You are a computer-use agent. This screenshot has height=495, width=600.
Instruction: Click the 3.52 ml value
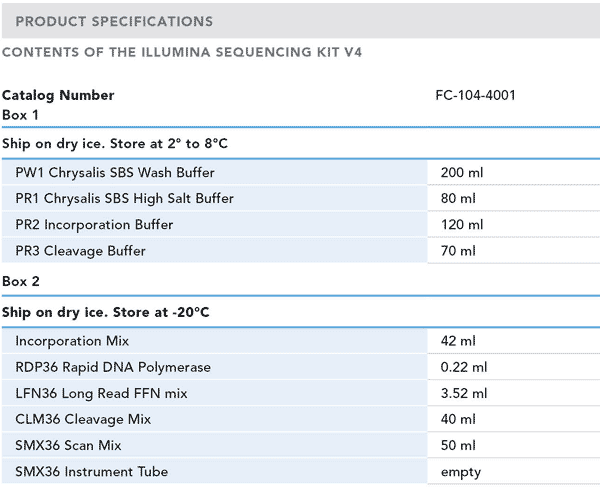[464, 393]
